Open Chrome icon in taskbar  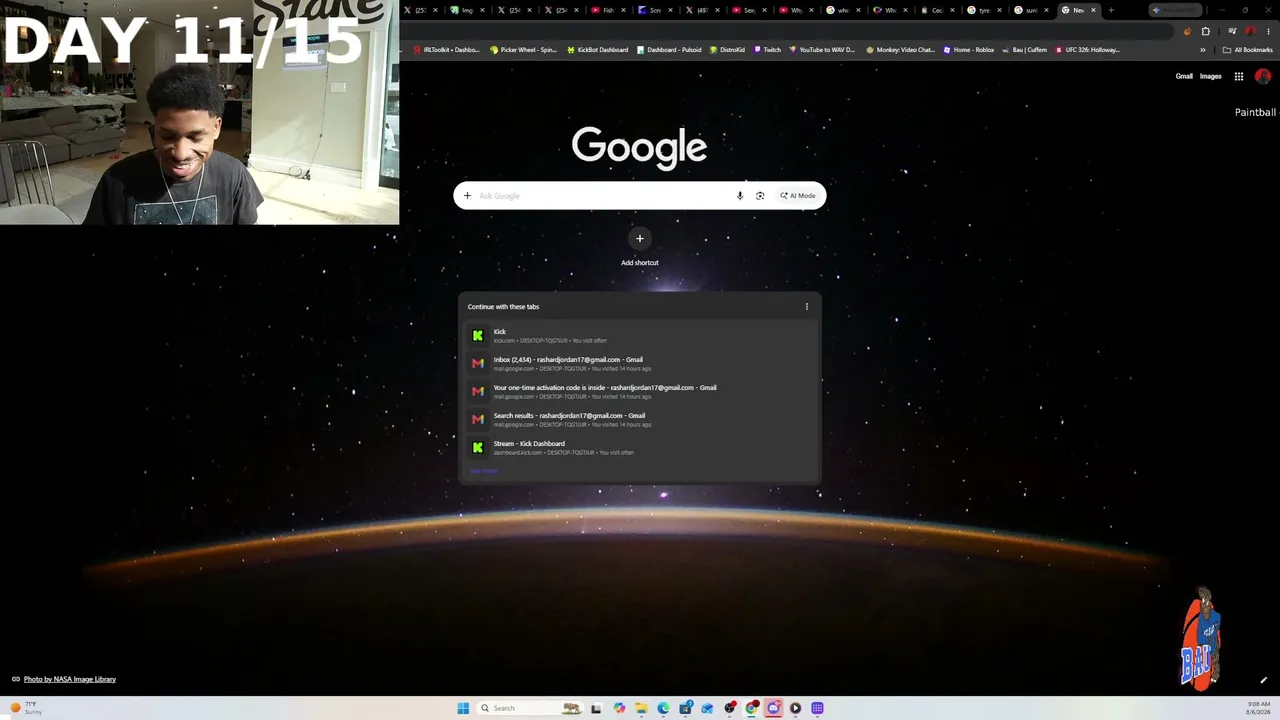point(751,708)
